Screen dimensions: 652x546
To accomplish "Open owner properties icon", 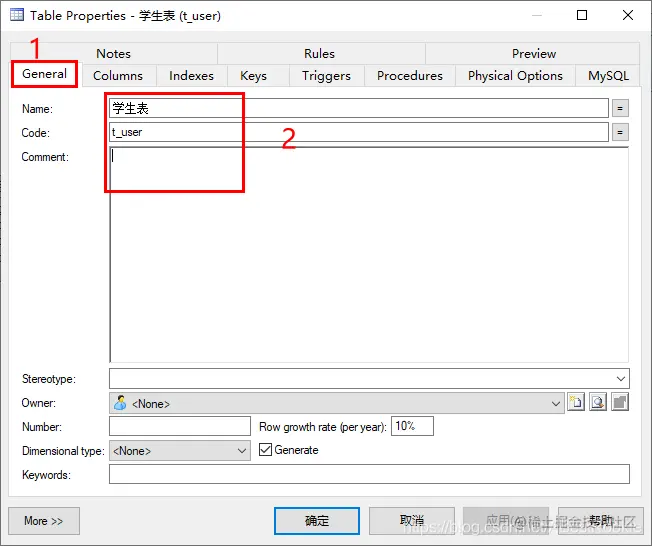I will coord(620,403).
